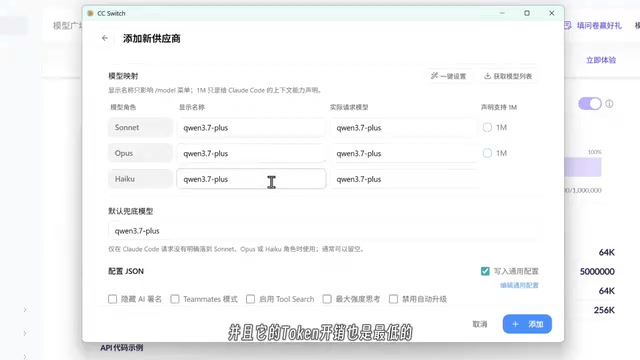Click the Sonnet model role label
The height and width of the screenshot is (360, 640).
pos(140,127)
